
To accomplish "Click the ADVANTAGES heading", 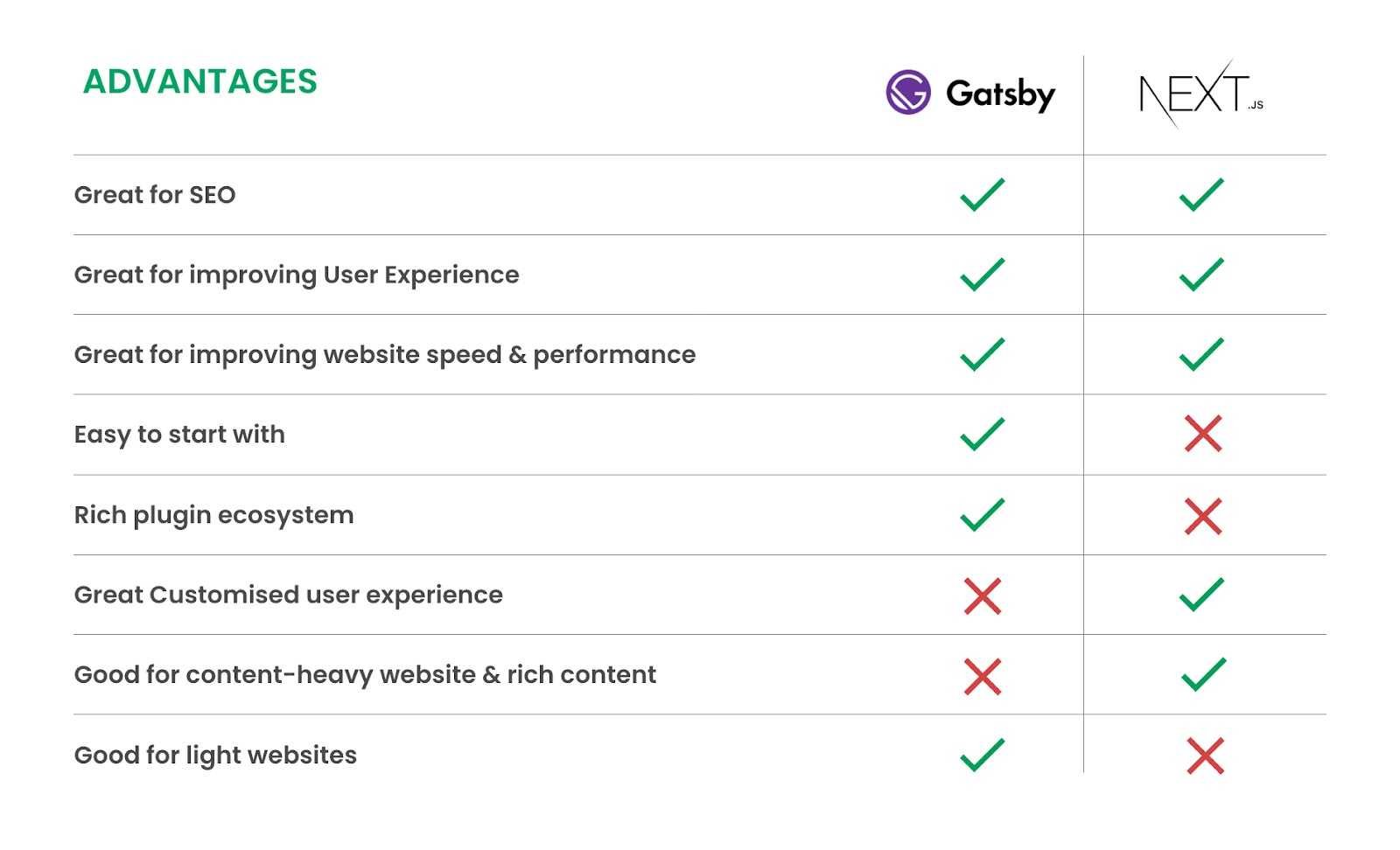I will (x=200, y=81).
